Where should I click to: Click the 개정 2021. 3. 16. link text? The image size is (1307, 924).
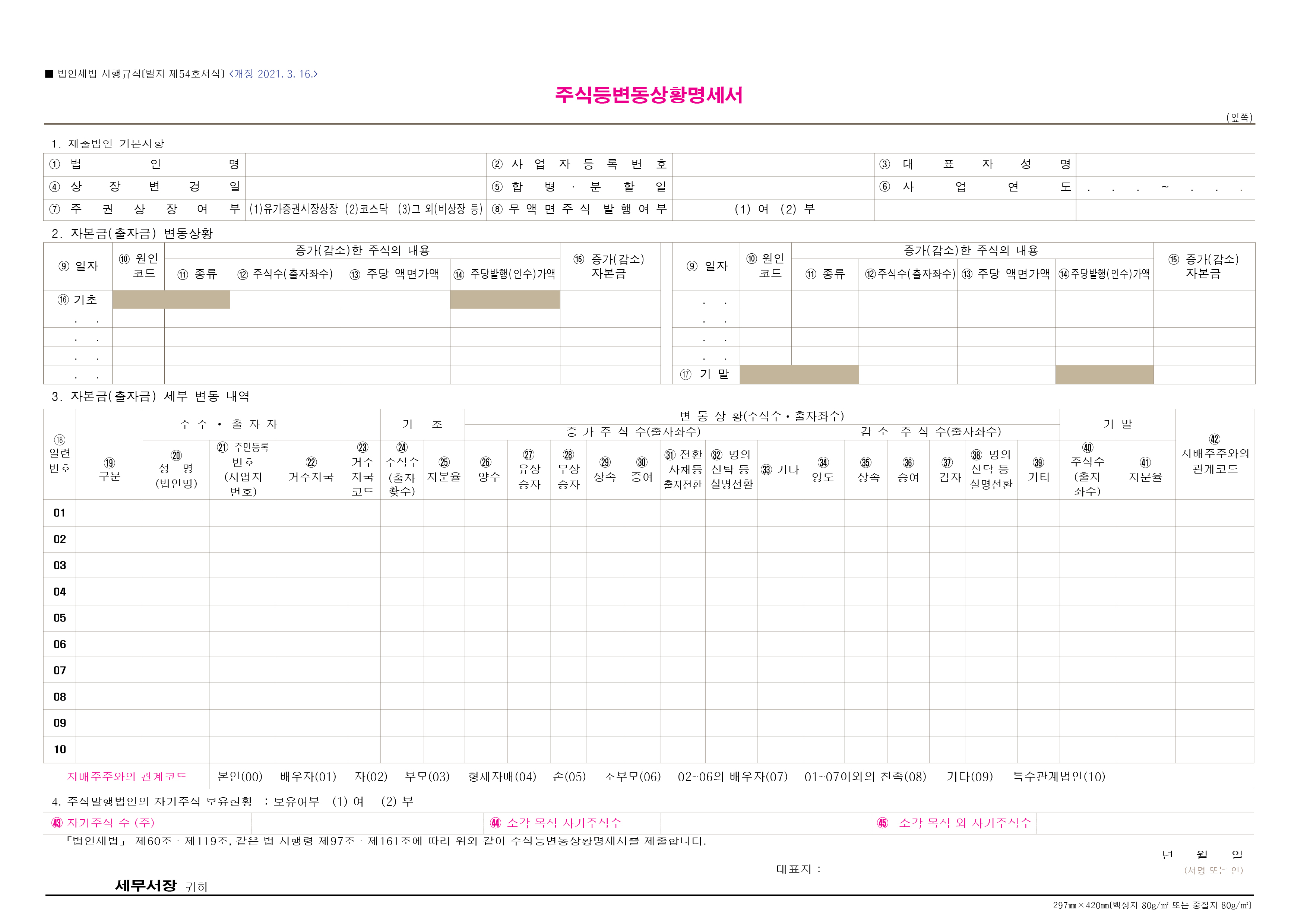point(273,74)
